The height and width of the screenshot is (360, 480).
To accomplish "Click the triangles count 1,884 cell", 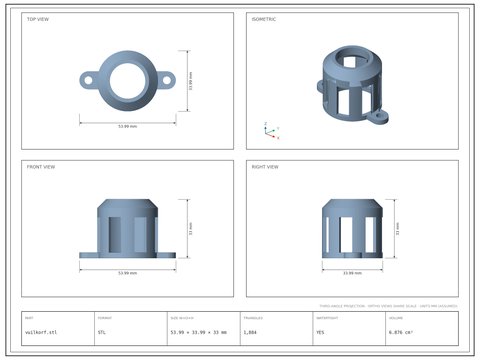I will coord(276,328).
